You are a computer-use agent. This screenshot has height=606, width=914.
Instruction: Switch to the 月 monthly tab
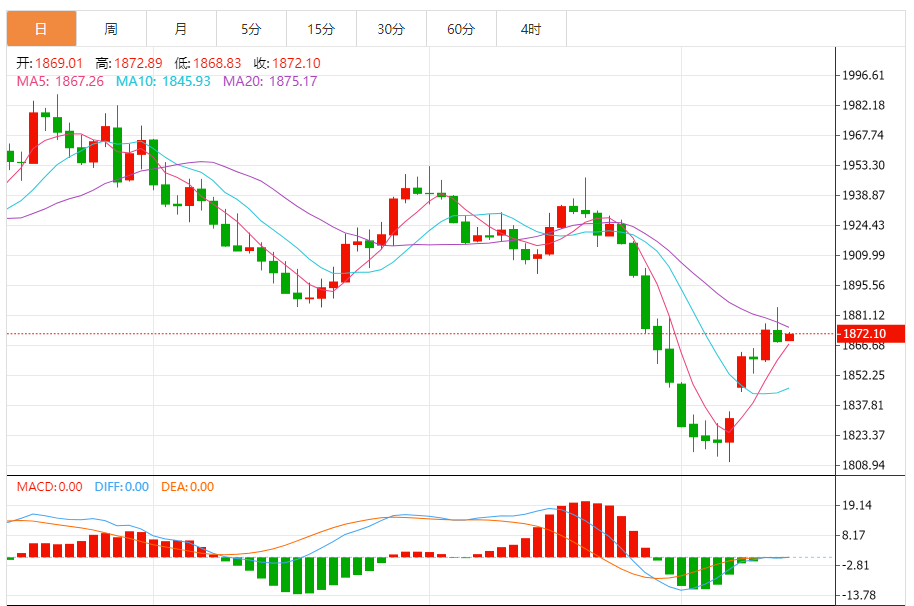[181, 29]
